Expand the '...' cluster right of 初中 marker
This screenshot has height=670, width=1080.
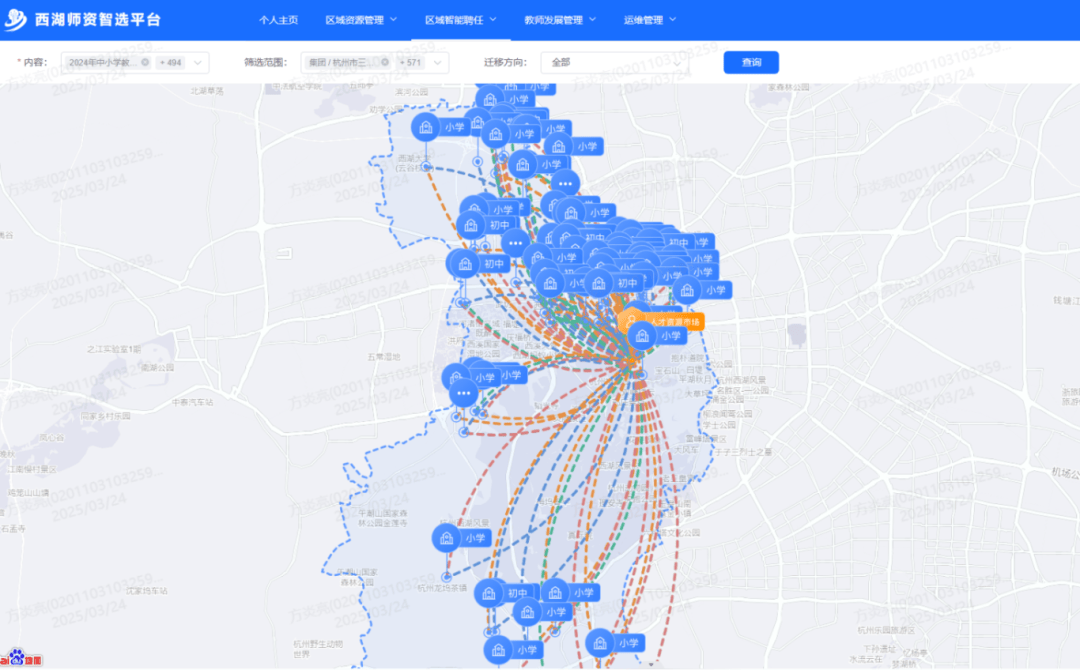[x=515, y=242]
